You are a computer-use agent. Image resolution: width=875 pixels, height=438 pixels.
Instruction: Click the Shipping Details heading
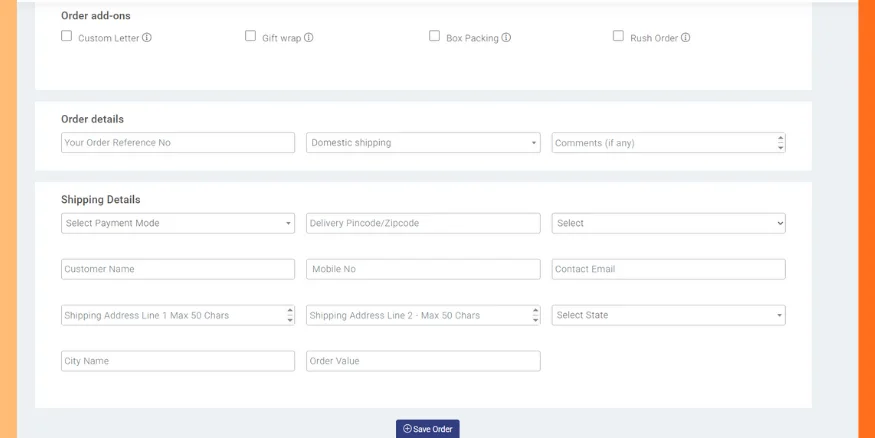click(x=100, y=200)
